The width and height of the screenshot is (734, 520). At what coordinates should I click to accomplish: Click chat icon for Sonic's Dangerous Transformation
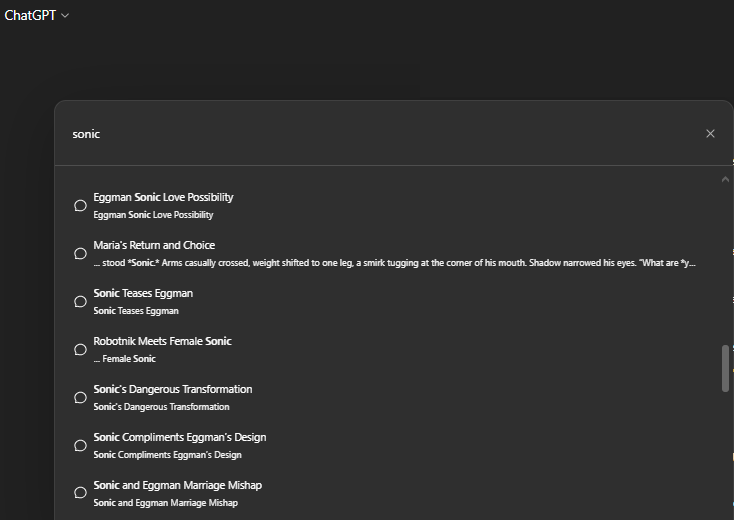pyautogui.click(x=80, y=398)
